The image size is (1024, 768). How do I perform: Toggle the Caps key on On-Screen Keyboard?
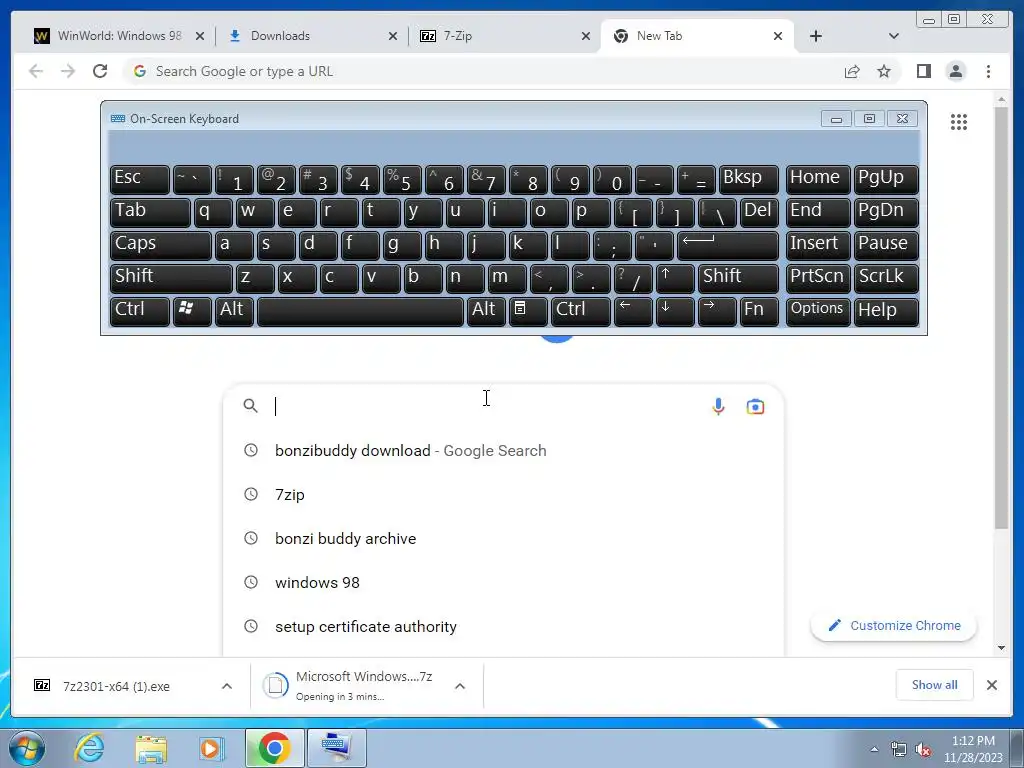[x=161, y=246]
